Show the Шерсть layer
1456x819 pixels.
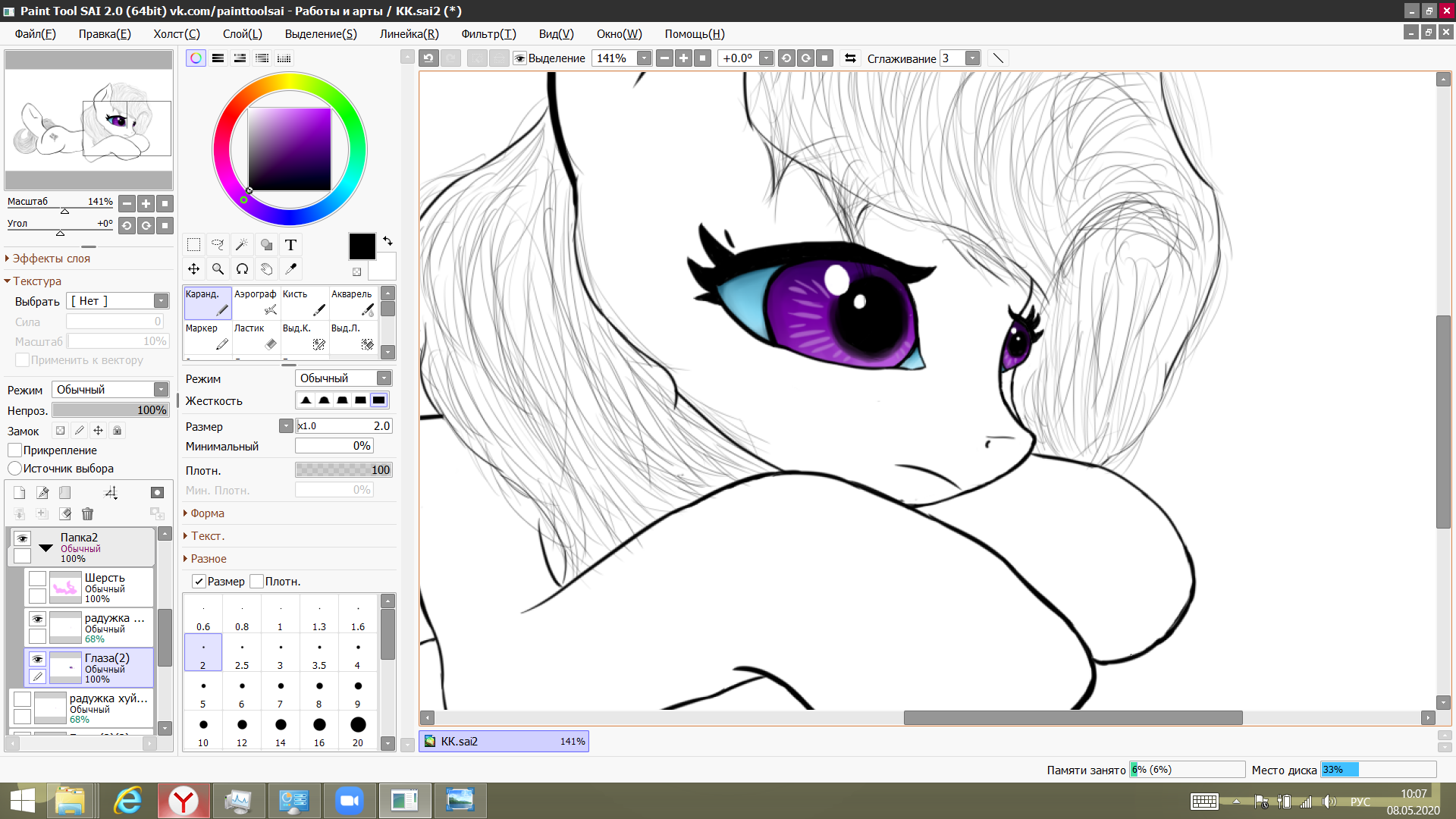point(38,579)
